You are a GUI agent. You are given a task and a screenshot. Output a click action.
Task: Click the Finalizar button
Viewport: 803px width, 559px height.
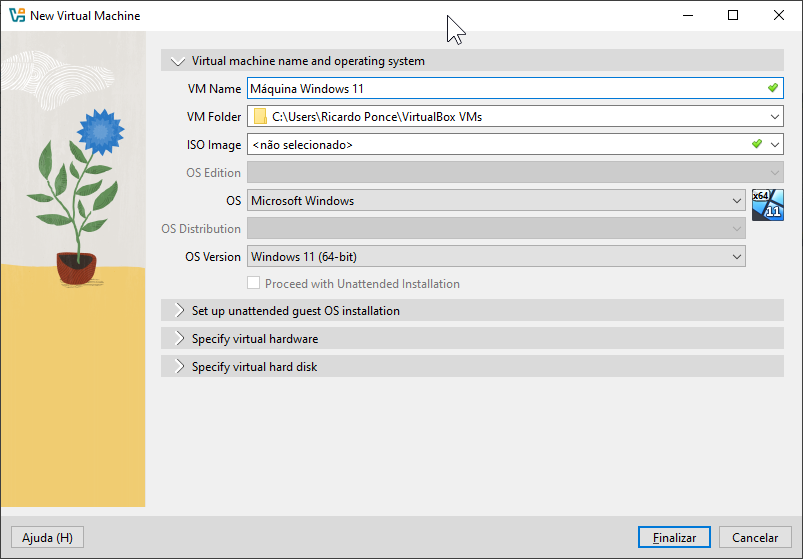(x=674, y=537)
